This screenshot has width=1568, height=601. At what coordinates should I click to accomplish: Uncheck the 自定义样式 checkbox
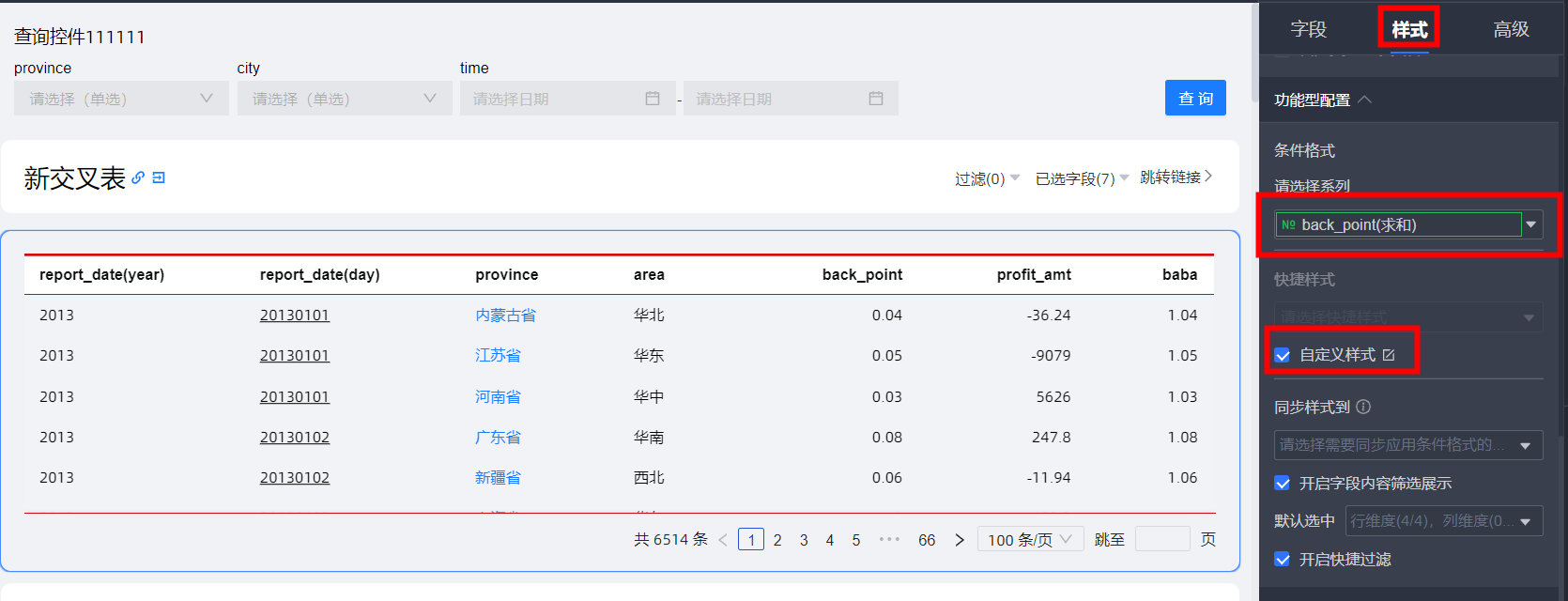1283,355
